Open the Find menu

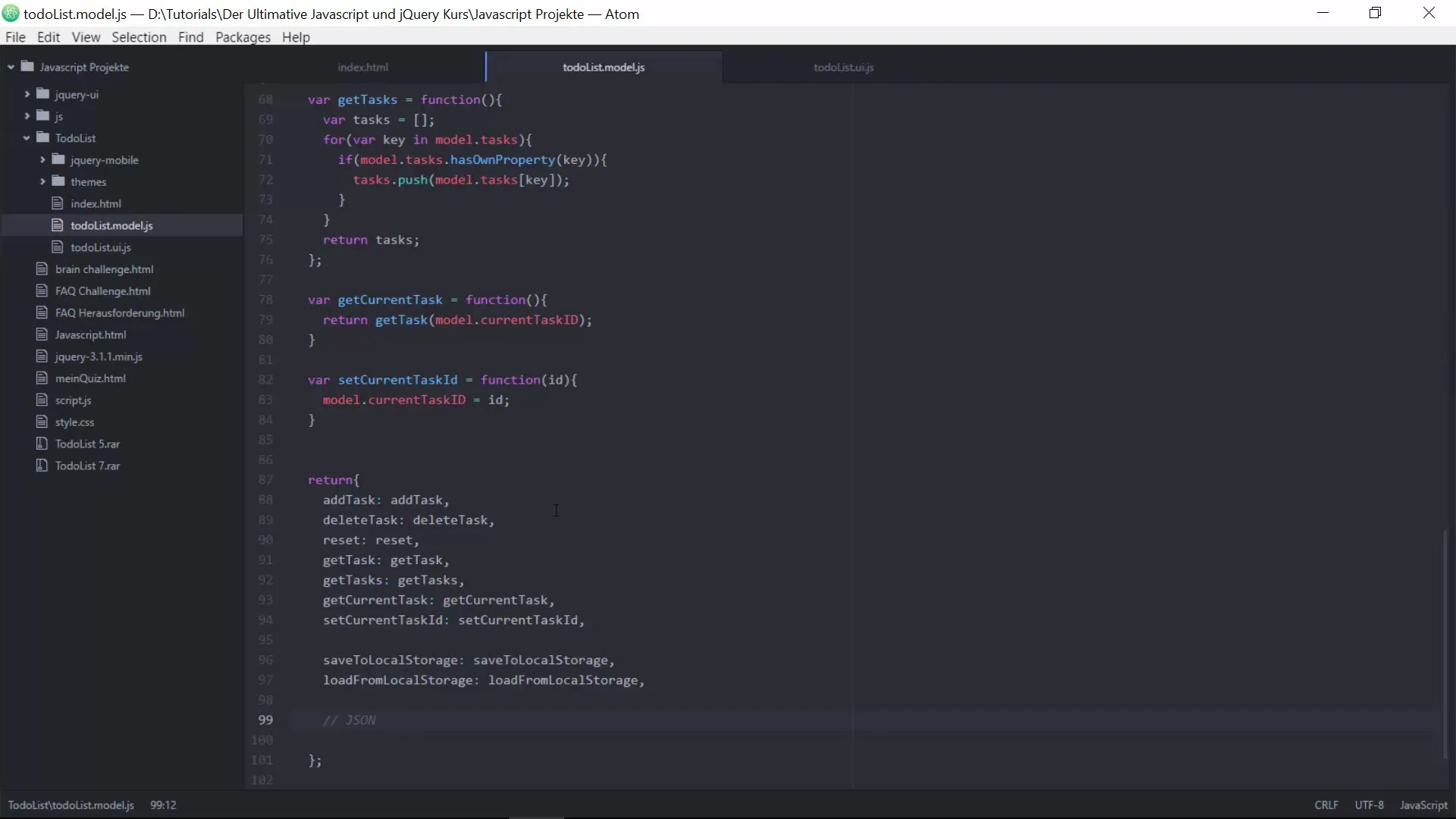[x=191, y=37]
